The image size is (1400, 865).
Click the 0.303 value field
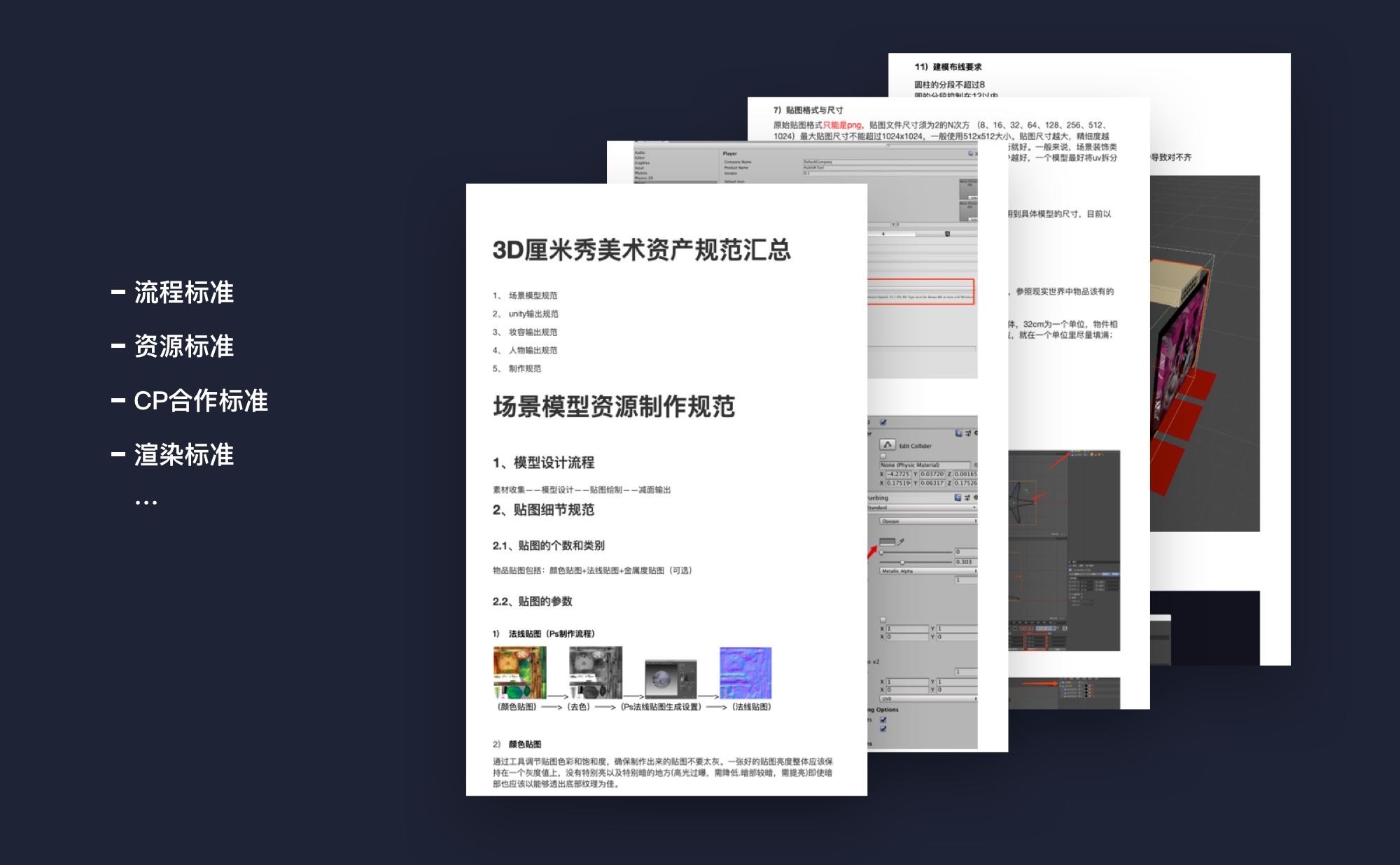[966, 562]
